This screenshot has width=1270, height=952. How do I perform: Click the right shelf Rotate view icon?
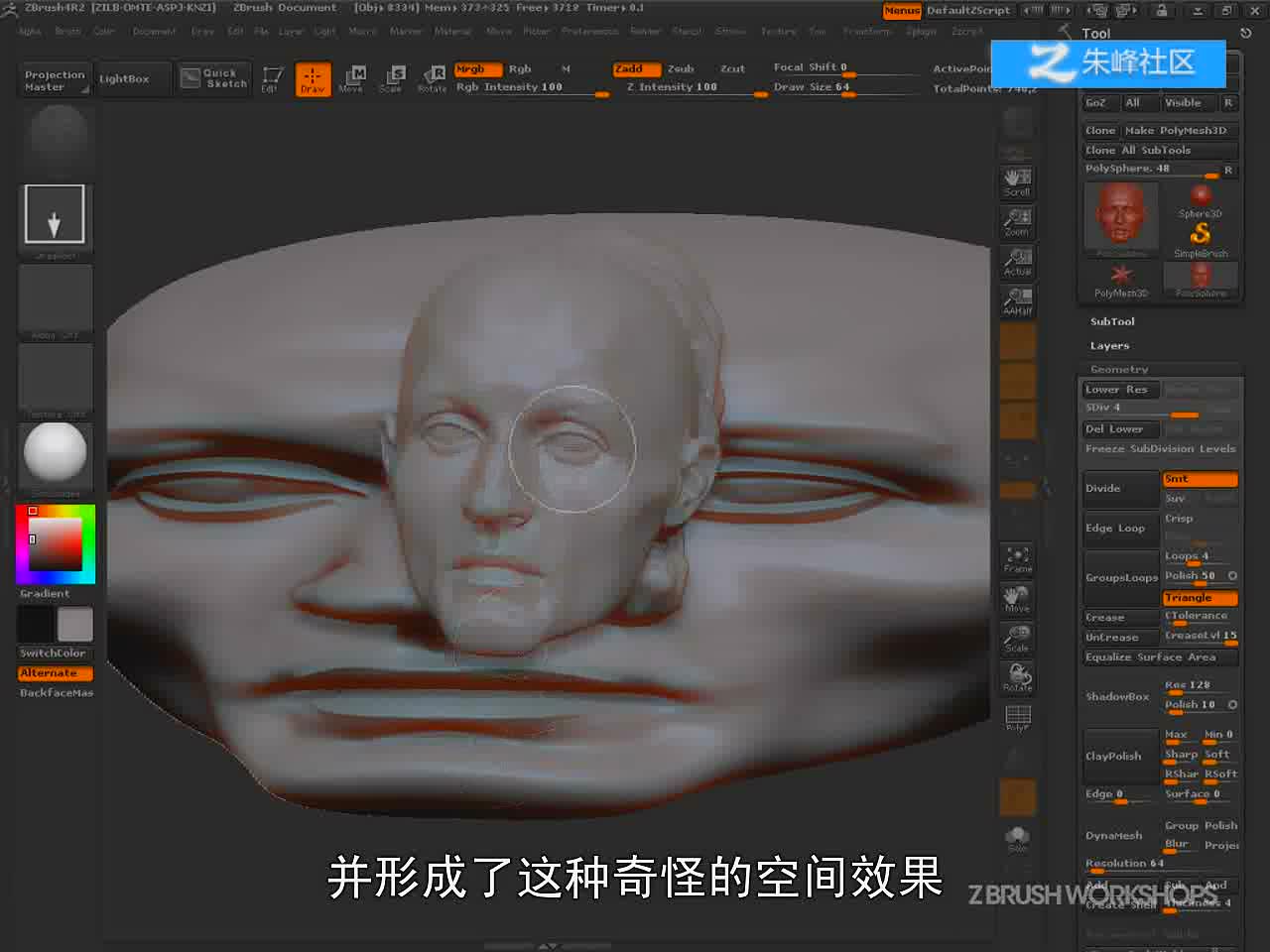pos(1017,678)
